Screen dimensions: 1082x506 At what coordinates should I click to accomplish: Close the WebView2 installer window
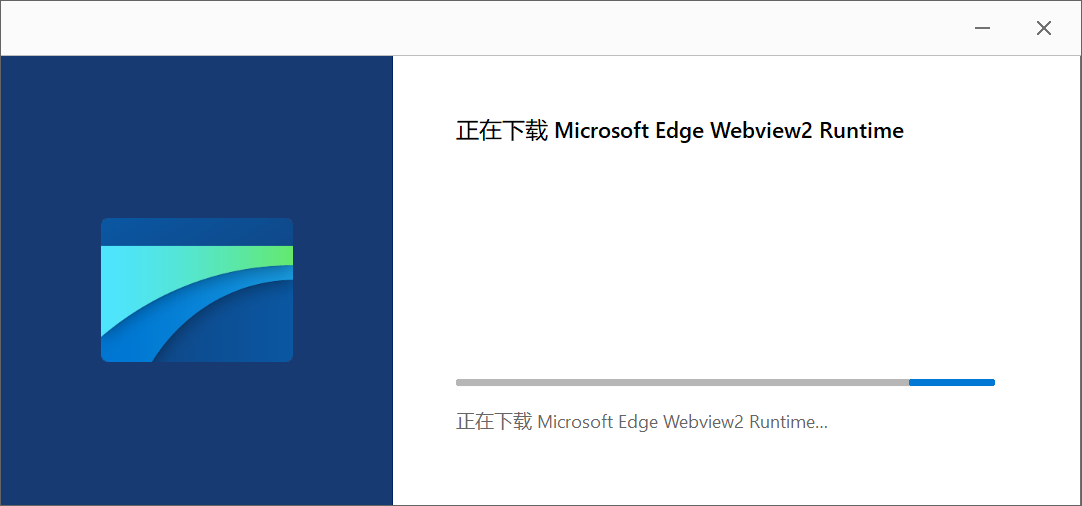pyautogui.click(x=1043, y=28)
